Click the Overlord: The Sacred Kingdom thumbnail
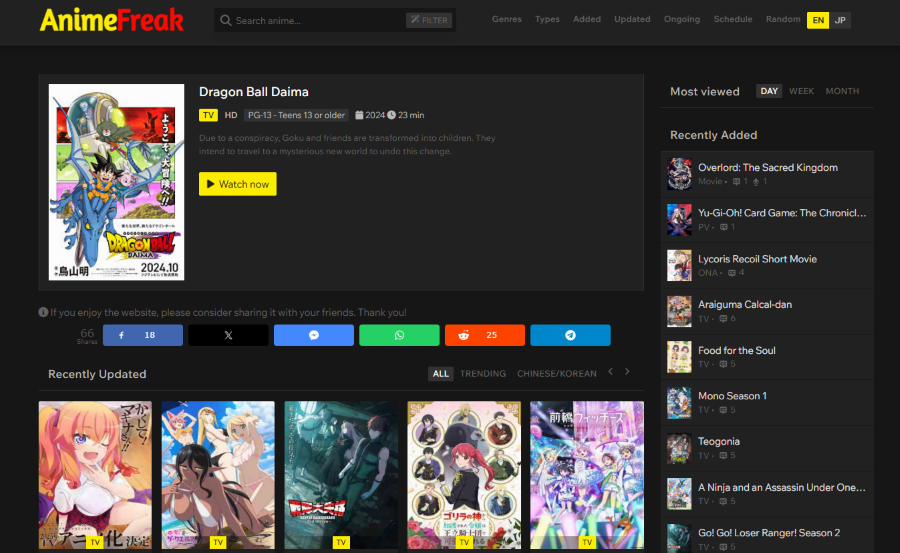The image size is (900, 553). click(x=679, y=174)
